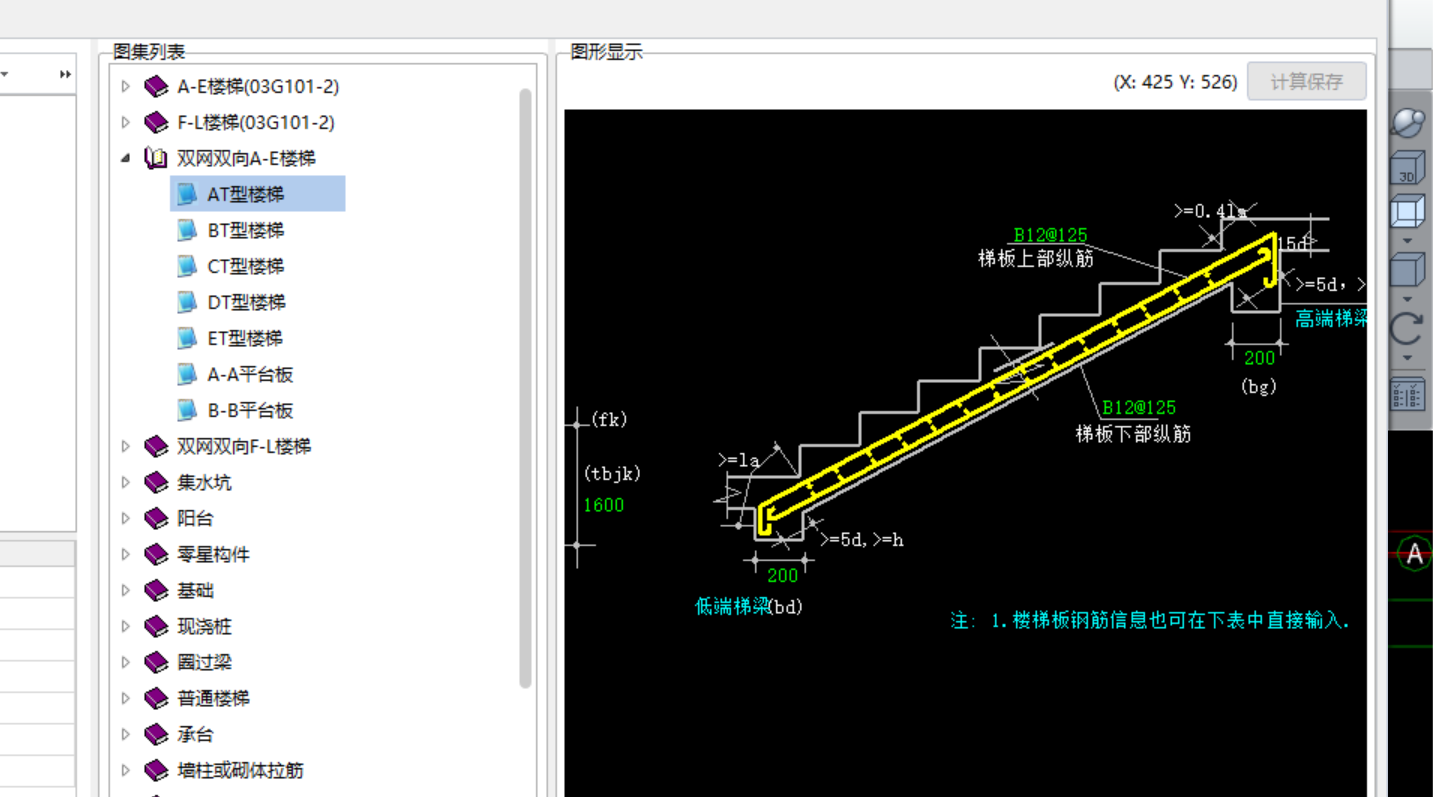Viewport: 1433px width, 797px height.
Task: Expand the 阳台 node
Action: [125, 519]
